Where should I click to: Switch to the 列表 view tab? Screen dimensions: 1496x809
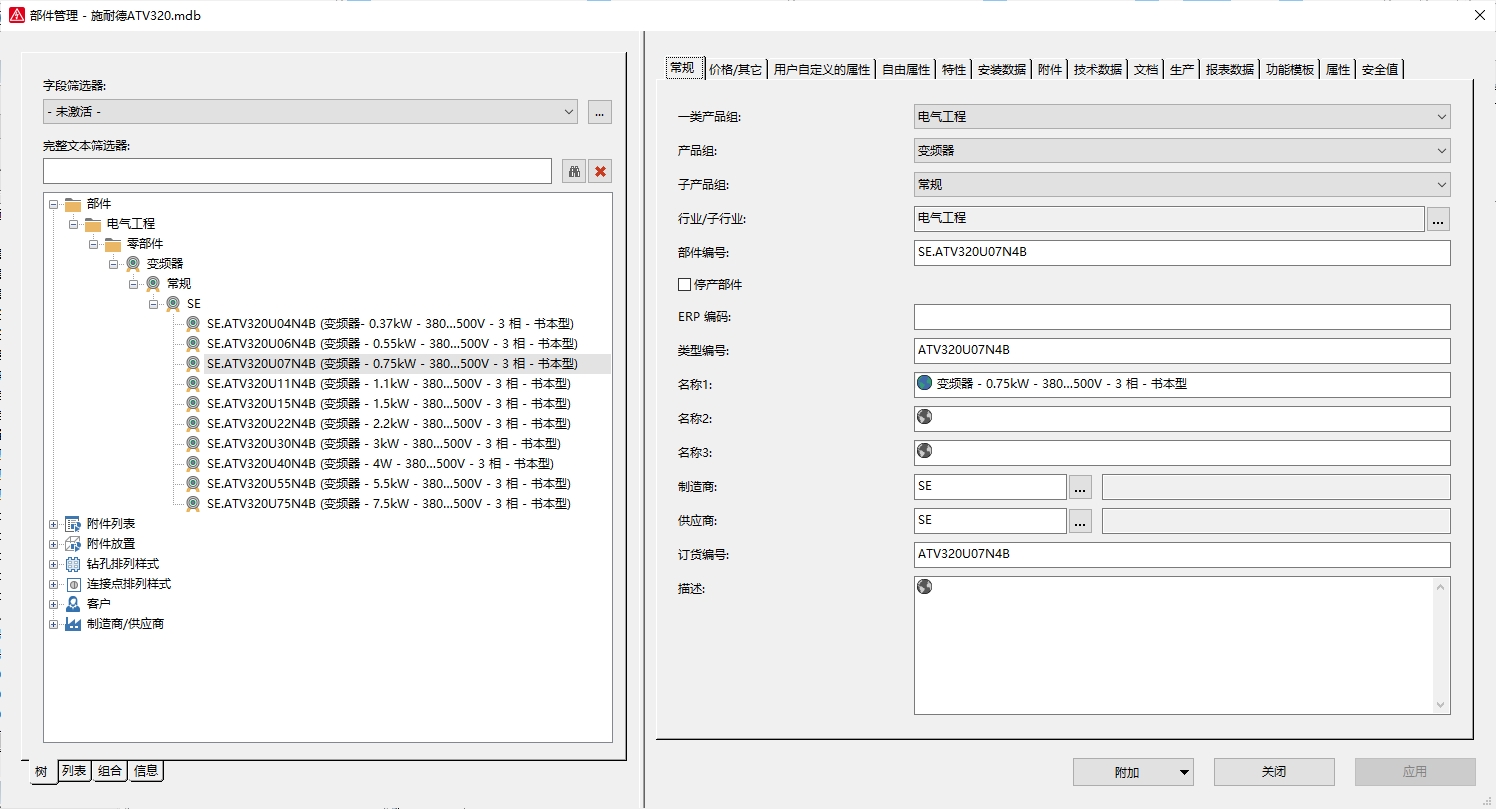click(74, 771)
